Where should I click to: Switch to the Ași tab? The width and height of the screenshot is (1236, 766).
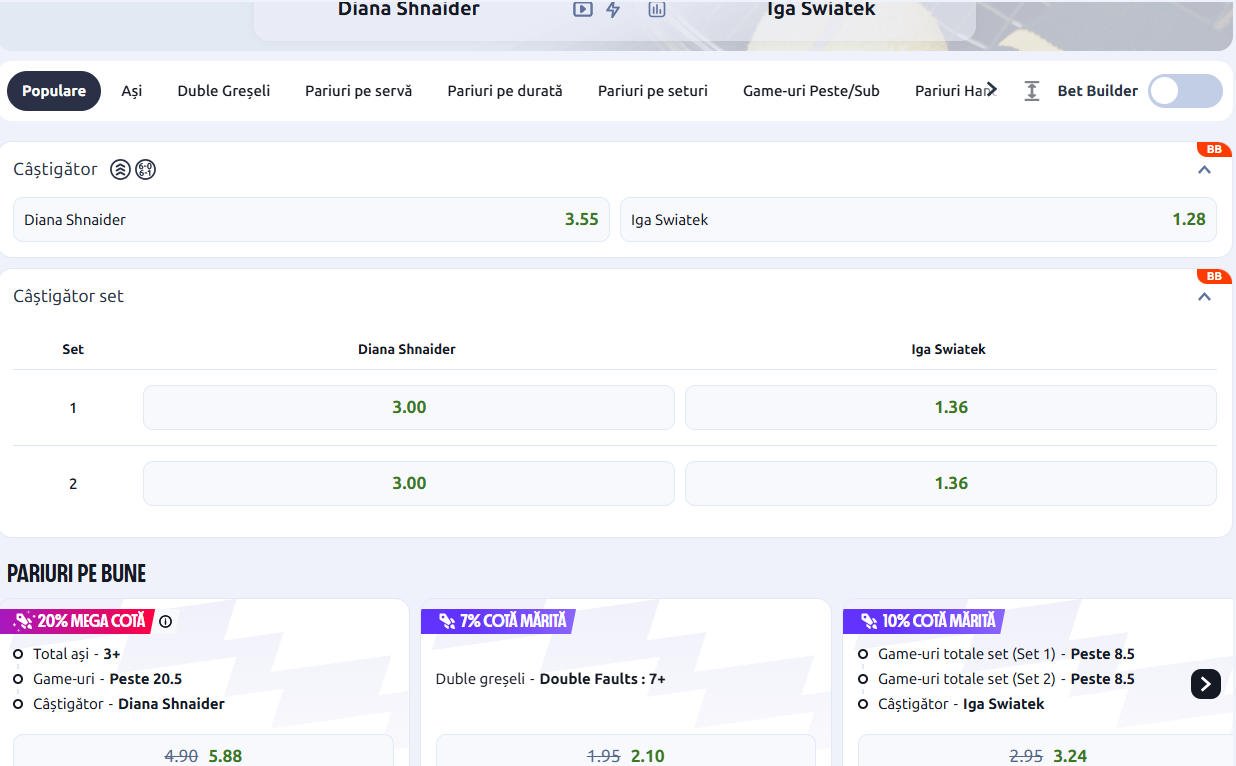point(132,91)
